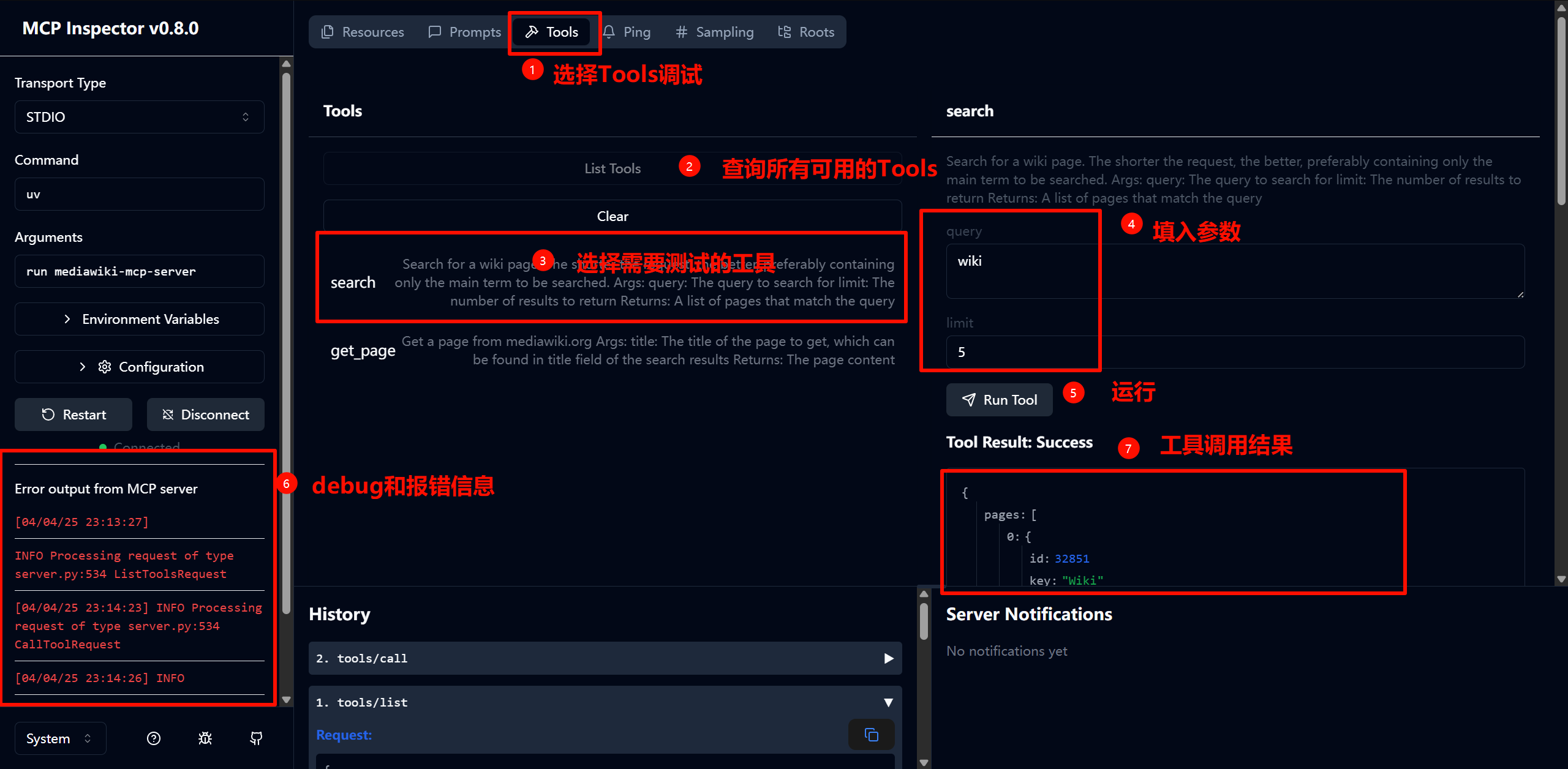Expand the Configuration section
Screen dimensions: 1568x769
(140, 367)
